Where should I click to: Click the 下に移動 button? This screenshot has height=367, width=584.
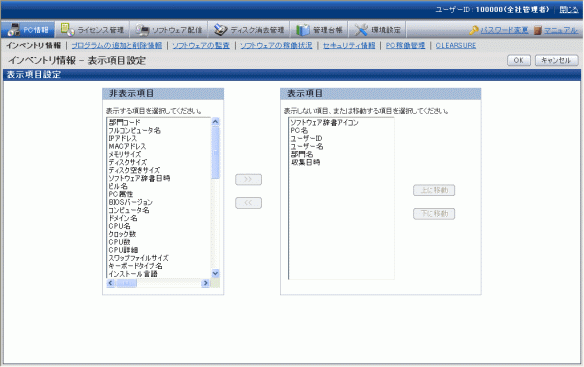pyautogui.click(x=434, y=214)
